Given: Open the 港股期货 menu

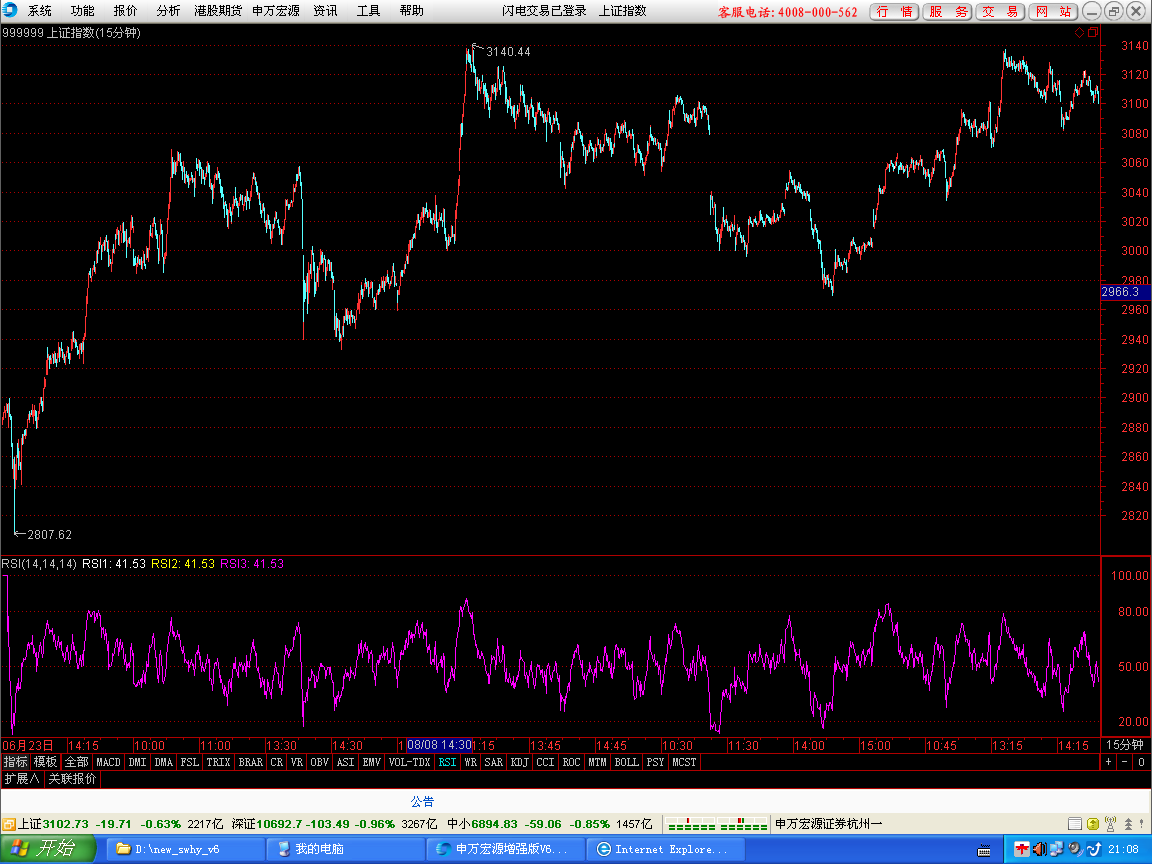Looking at the screenshot, I should point(218,11).
